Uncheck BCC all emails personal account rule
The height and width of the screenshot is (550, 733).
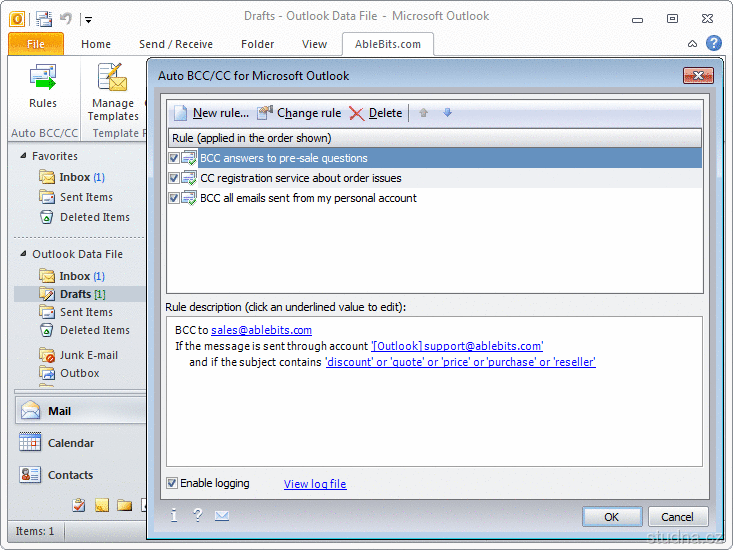coord(174,198)
